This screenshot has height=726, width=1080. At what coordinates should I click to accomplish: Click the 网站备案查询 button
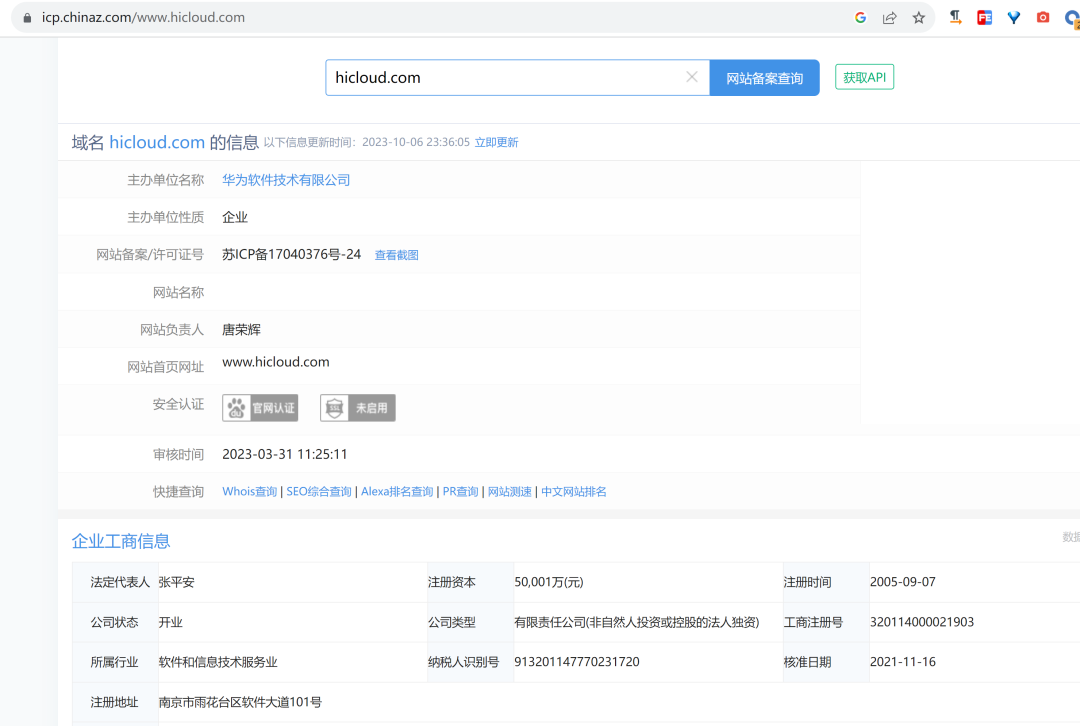tap(765, 78)
